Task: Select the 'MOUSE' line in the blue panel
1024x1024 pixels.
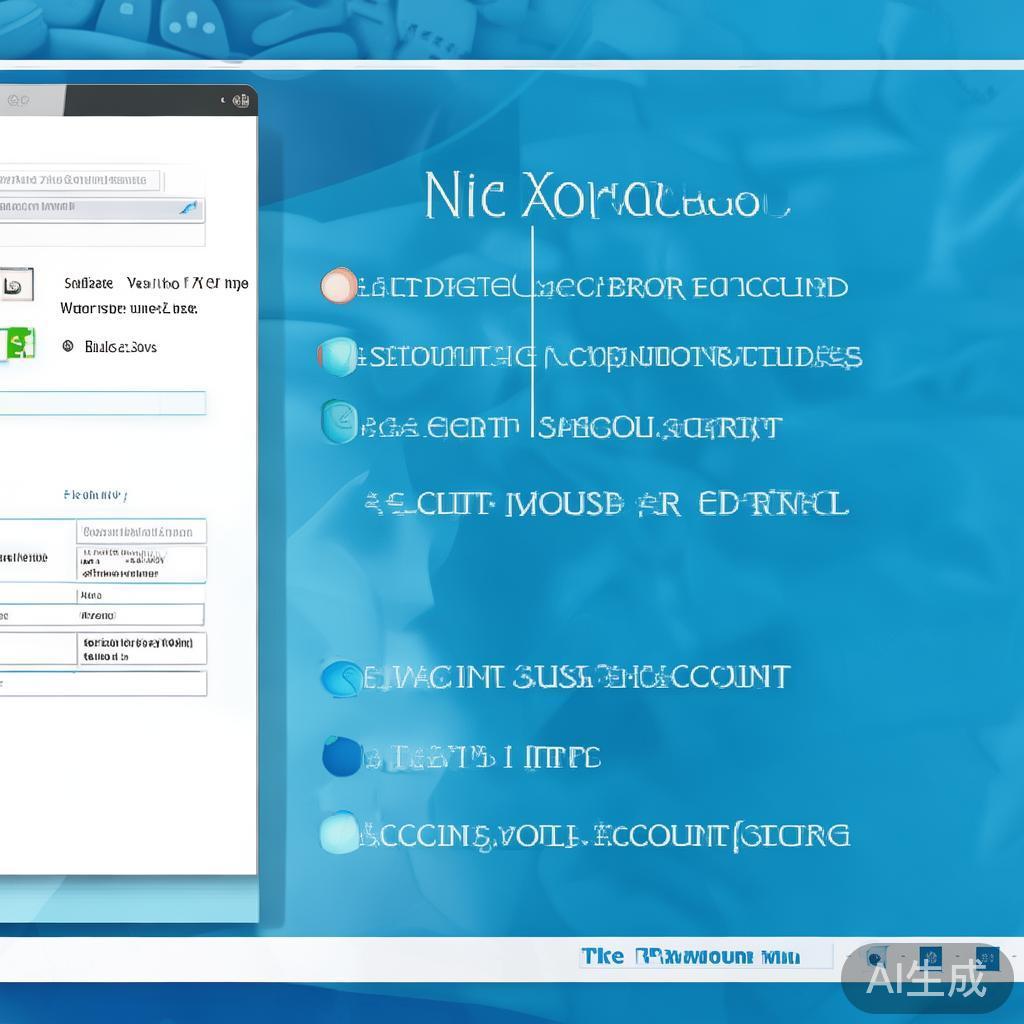Action: coord(606,503)
